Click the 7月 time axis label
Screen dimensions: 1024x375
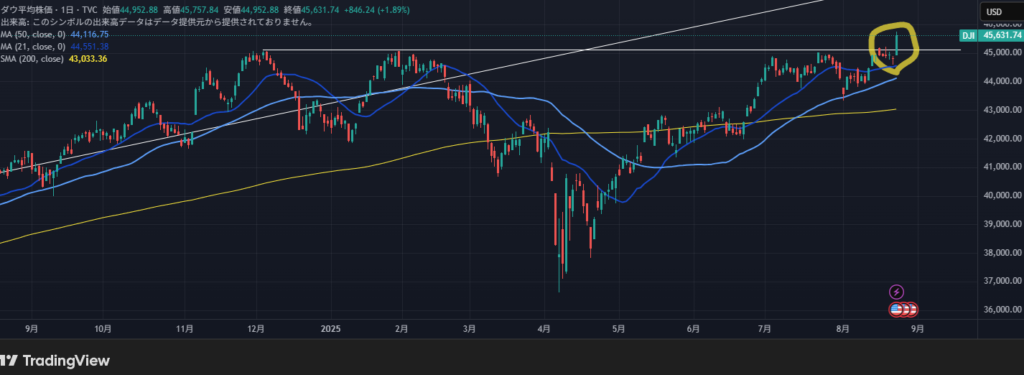click(765, 329)
